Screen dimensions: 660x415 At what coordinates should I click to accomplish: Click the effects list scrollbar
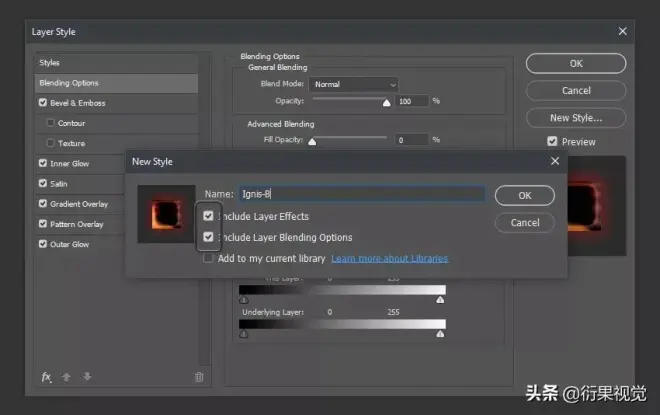click(205, 210)
